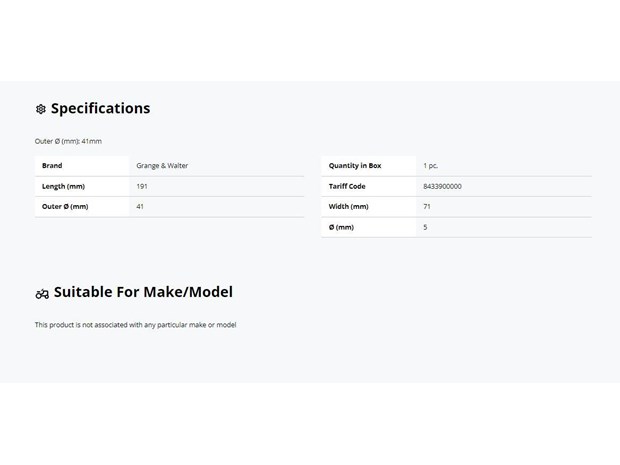Select the Suitable For Make/Model heading
This screenshot has width=620, height=465.
[143, 292]
